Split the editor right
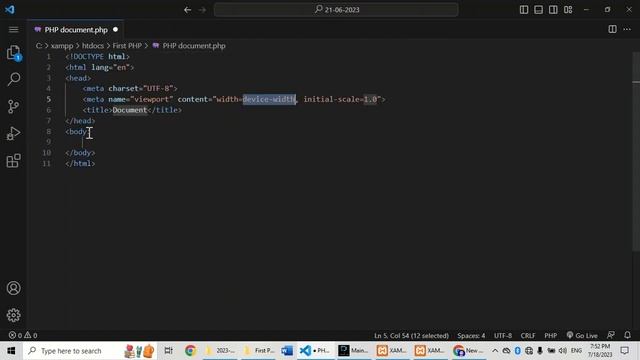The height and width of the screenshot is (360, 640). pyautogui.click(x=612, y=29)
